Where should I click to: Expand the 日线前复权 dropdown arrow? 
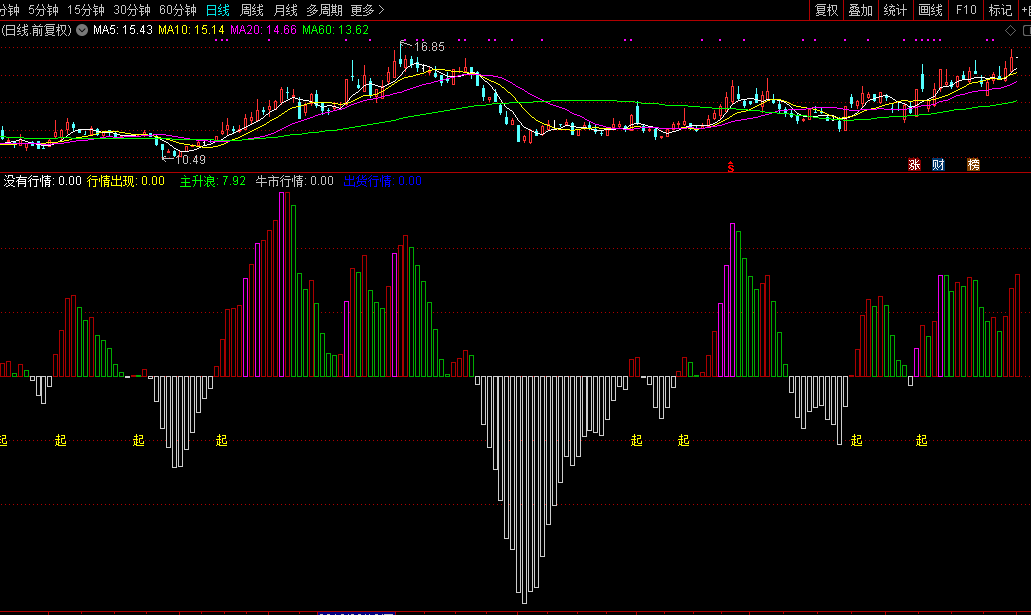pyautogui.click(x=80, y=30)
